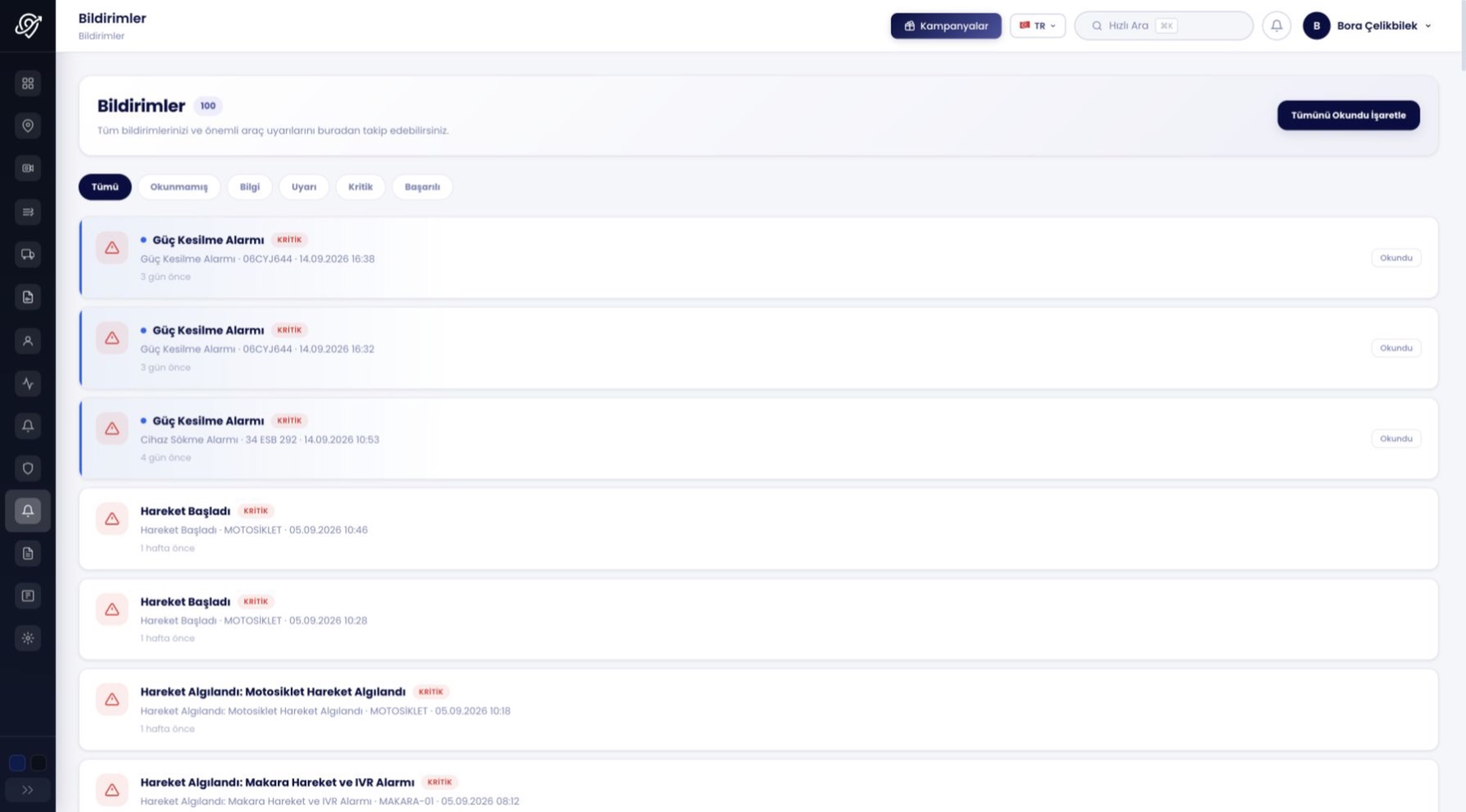
Task: Open the TR language dropdown
Action: 1038,25
